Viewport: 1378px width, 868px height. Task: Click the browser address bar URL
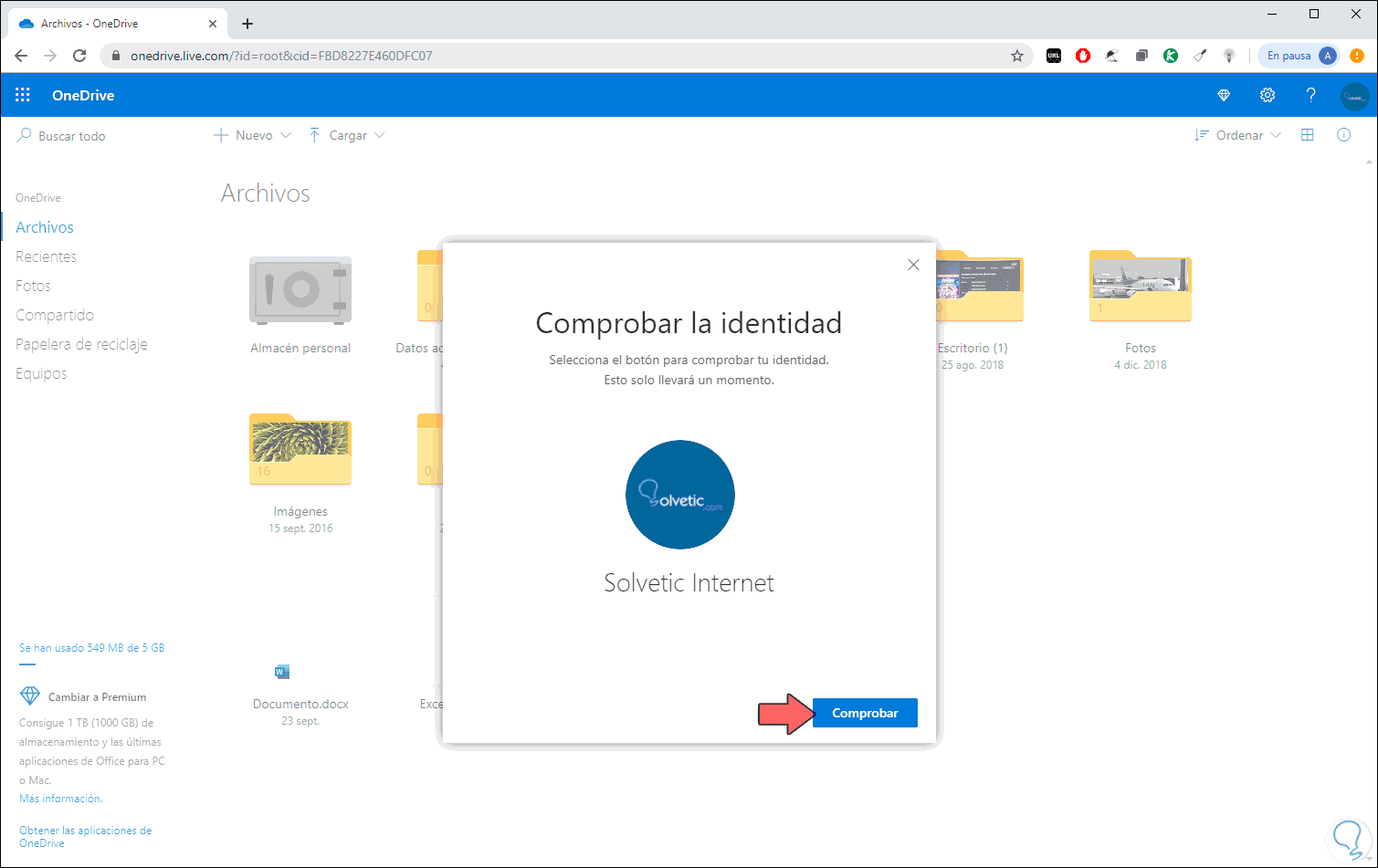[x=281, y=56]
